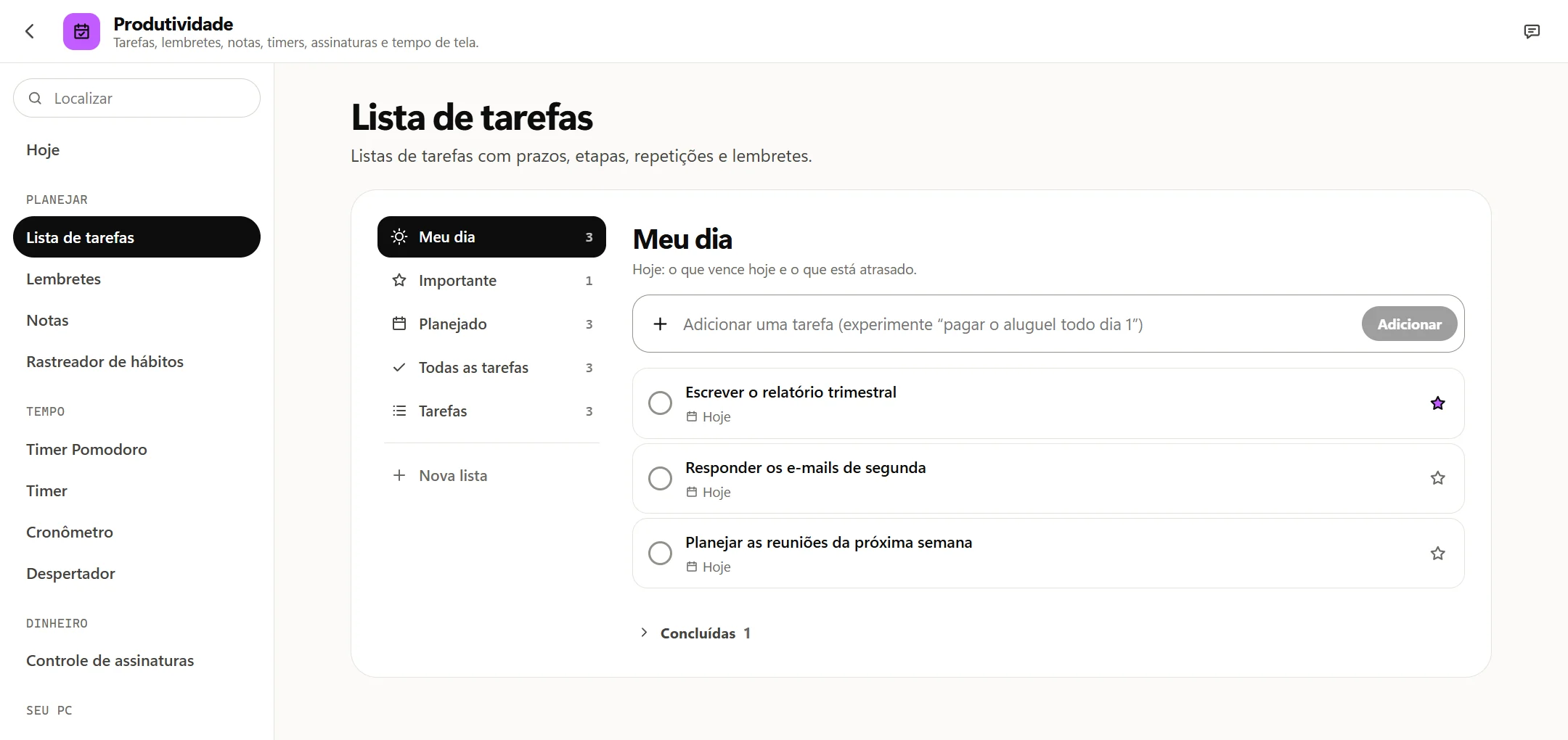The image size is (1568, 740).
Task: Click the checkmark icon beside Todas as tarefas
Action: point(399,367)
